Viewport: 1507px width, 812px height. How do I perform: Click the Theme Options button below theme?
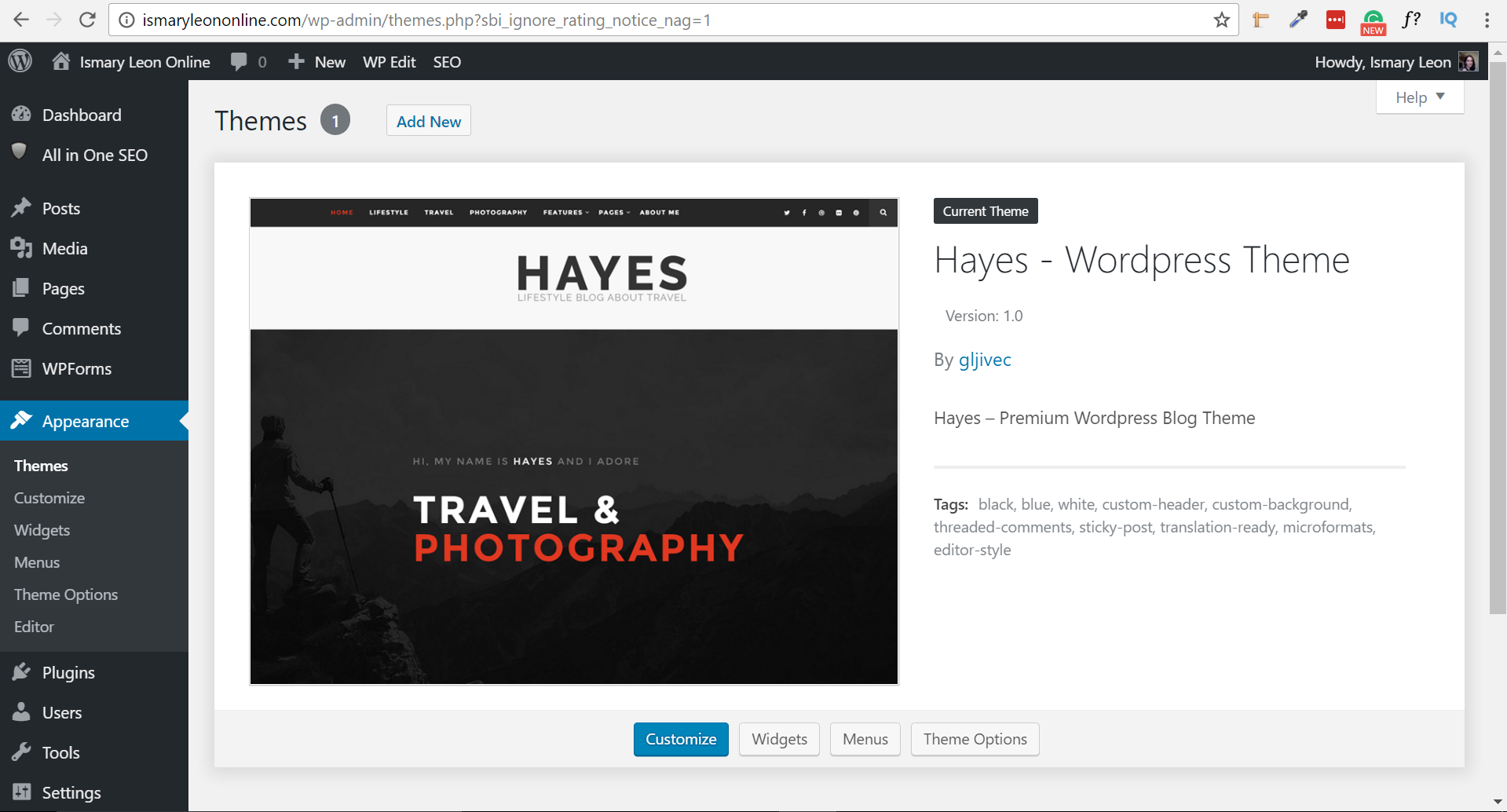click(x=975, y=739)
